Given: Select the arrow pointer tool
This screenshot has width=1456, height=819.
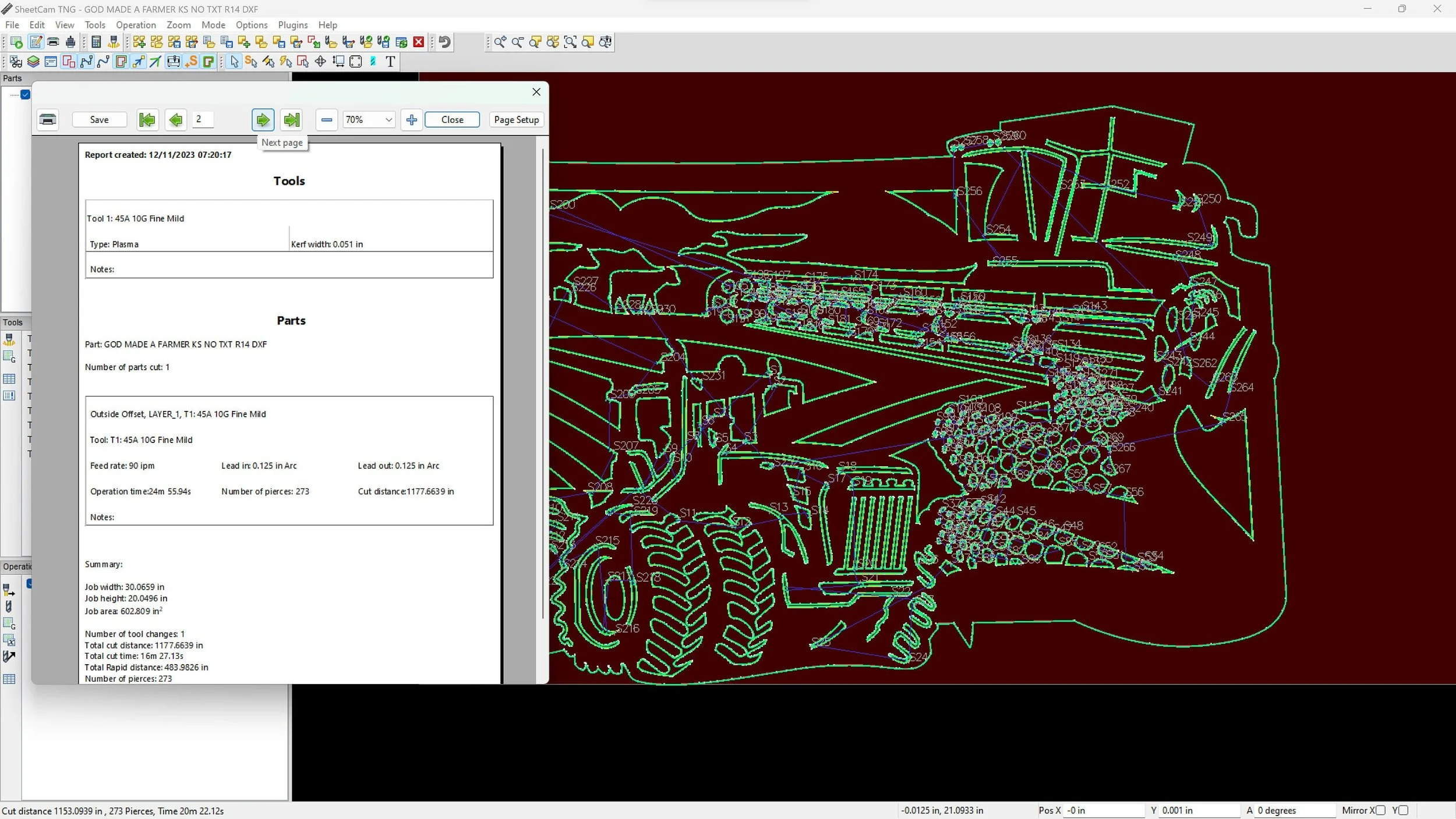Looking at the screenshot, I should tap(234, 61).
